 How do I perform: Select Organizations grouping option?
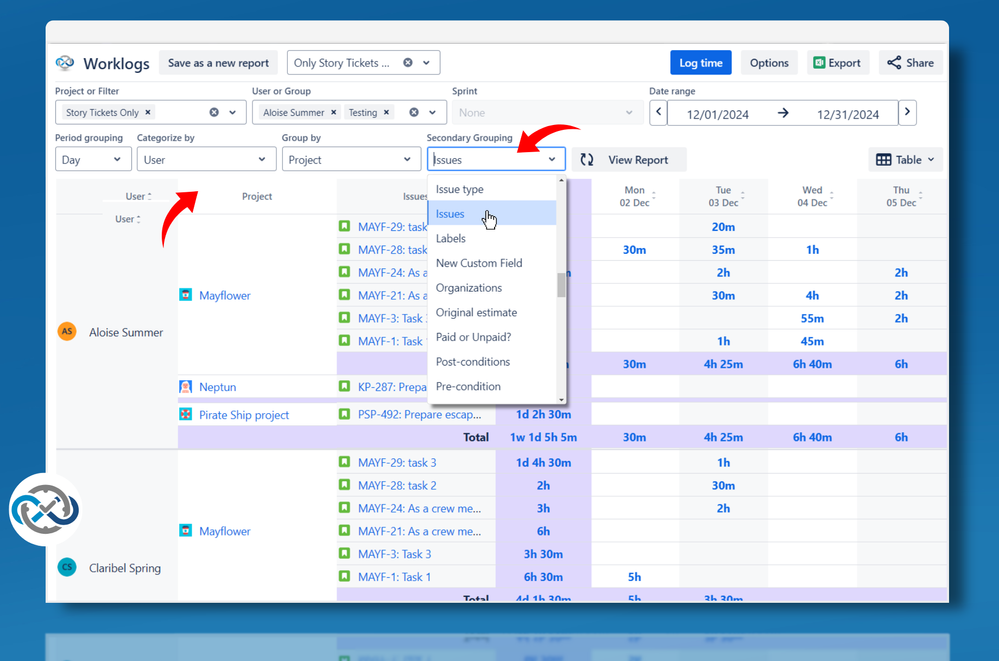coord(492,287)
